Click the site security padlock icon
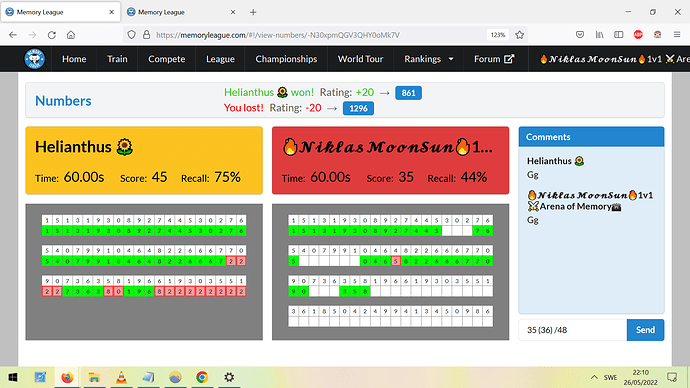Viewport: 690px width, 388px height. (x=147, y=35)
